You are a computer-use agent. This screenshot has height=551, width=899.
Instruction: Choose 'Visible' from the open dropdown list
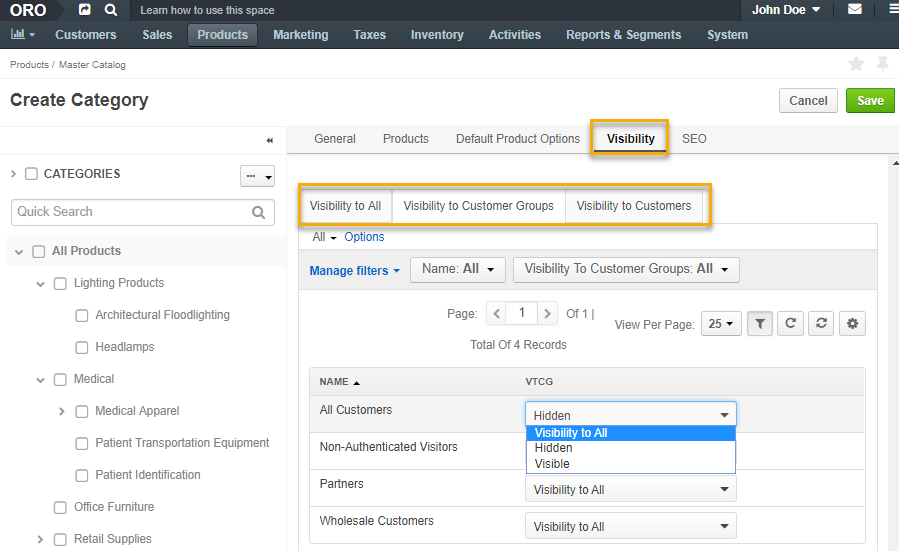click(x=552, y=464)
